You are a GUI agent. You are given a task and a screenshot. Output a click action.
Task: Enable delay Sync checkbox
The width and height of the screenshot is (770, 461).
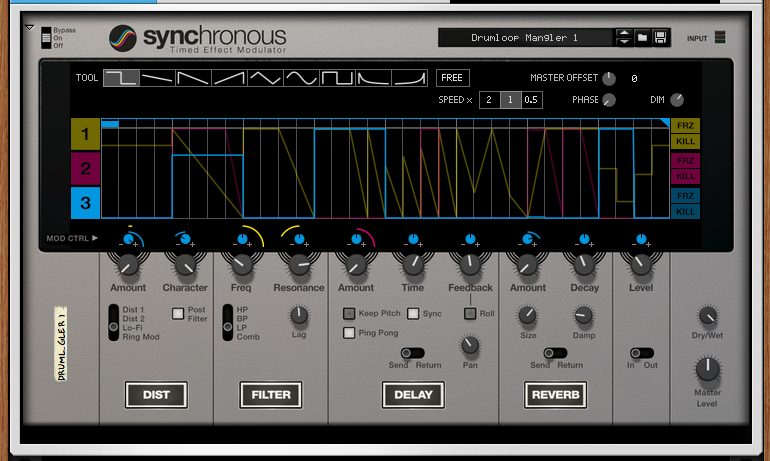point(413,313)
